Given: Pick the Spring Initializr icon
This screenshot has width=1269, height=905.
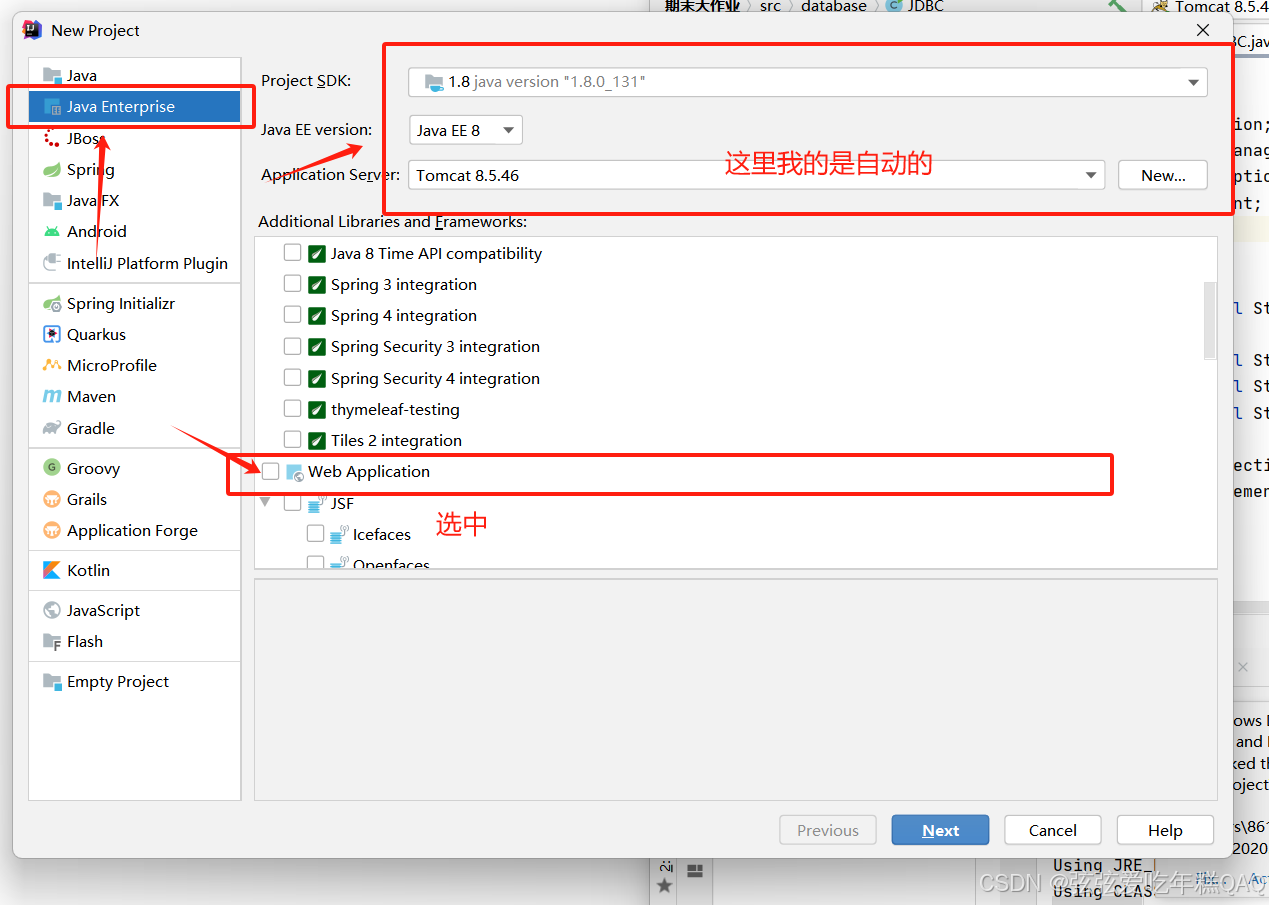Looking at the screenshot, I should [52, 304].
